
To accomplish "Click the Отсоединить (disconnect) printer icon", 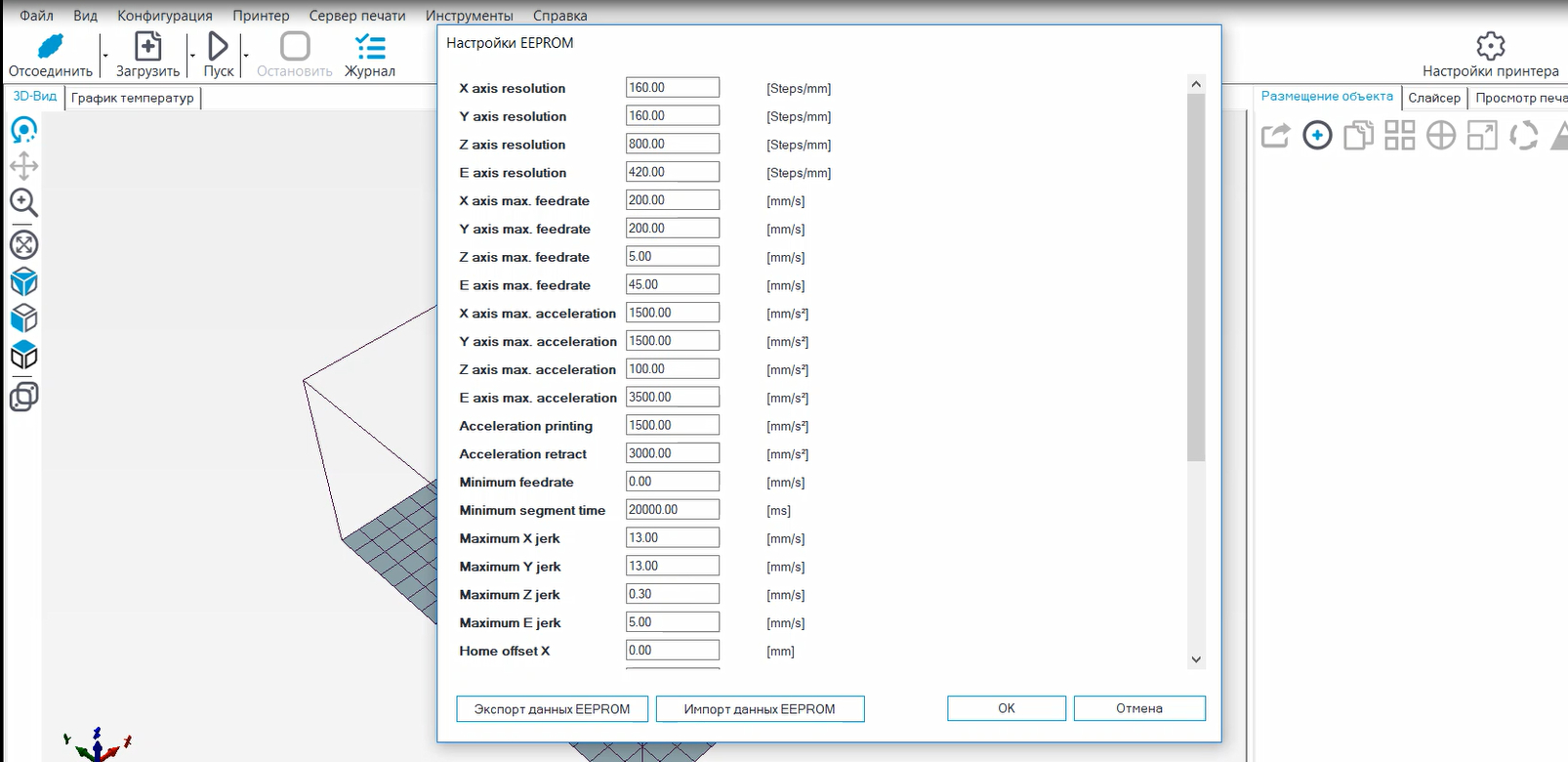I will click(50, 46).
